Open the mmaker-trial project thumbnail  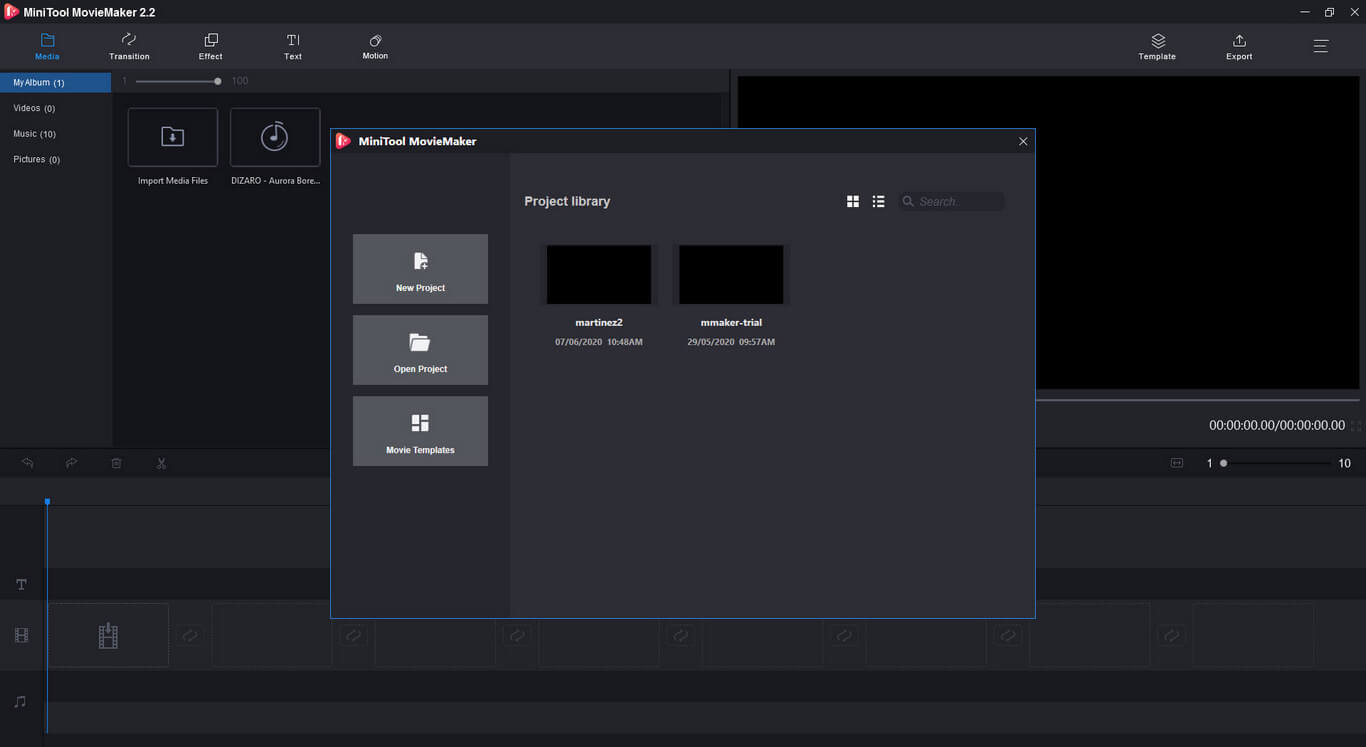[x=731, y=274]
